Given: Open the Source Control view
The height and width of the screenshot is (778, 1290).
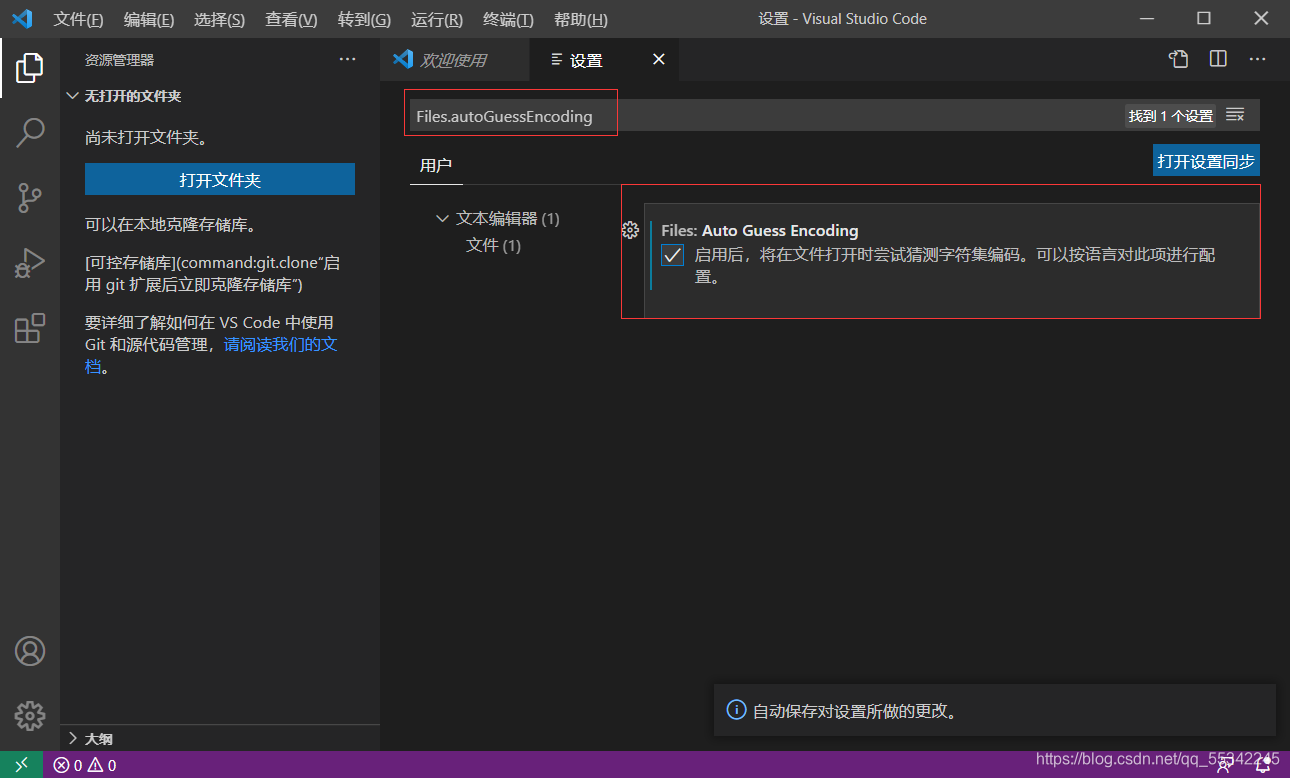Looking at the screenshot, I should (30, 197).
